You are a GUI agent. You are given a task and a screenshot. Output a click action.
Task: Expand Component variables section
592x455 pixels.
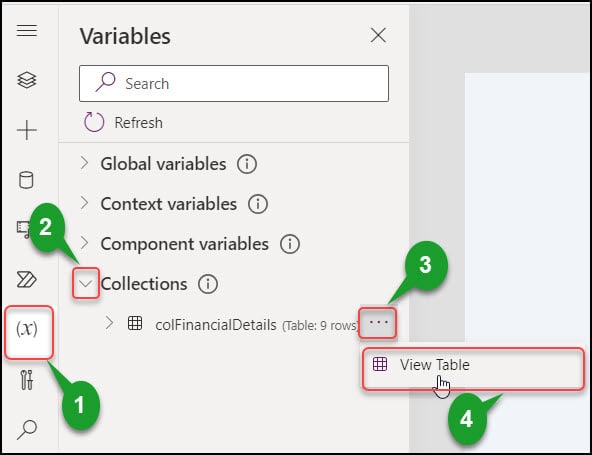(85, 243)
